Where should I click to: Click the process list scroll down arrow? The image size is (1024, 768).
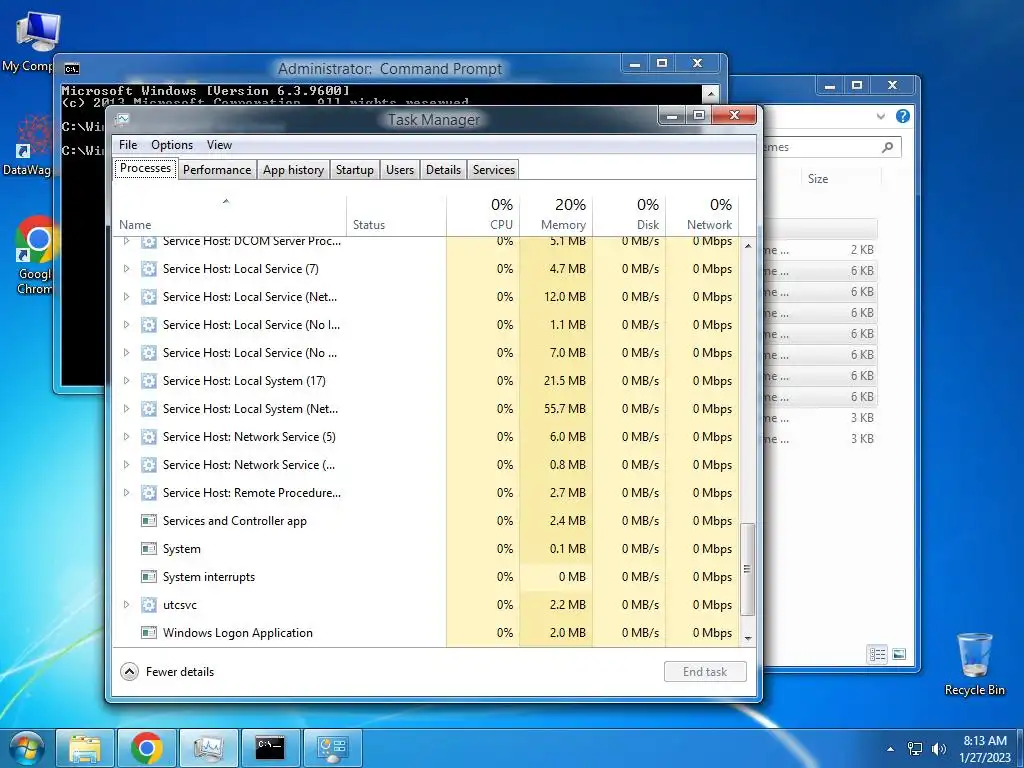[748, 639]
